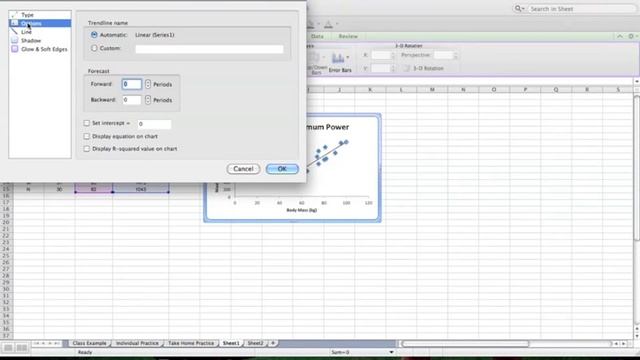The width and height of the screenshot is (640, 360).
Task: Open the search magnifier dropdown
Action: [519, 9]
